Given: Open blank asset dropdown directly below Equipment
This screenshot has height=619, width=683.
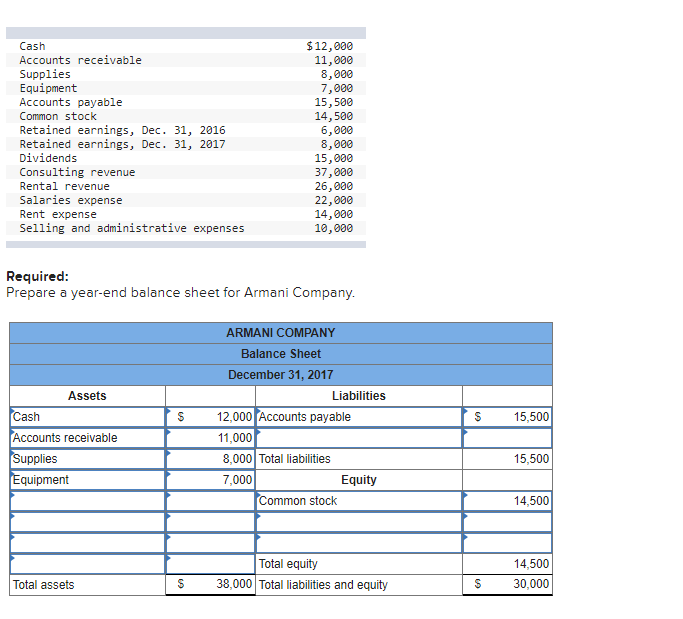Looking at the screenshot, I should click(x=88, y=501).
